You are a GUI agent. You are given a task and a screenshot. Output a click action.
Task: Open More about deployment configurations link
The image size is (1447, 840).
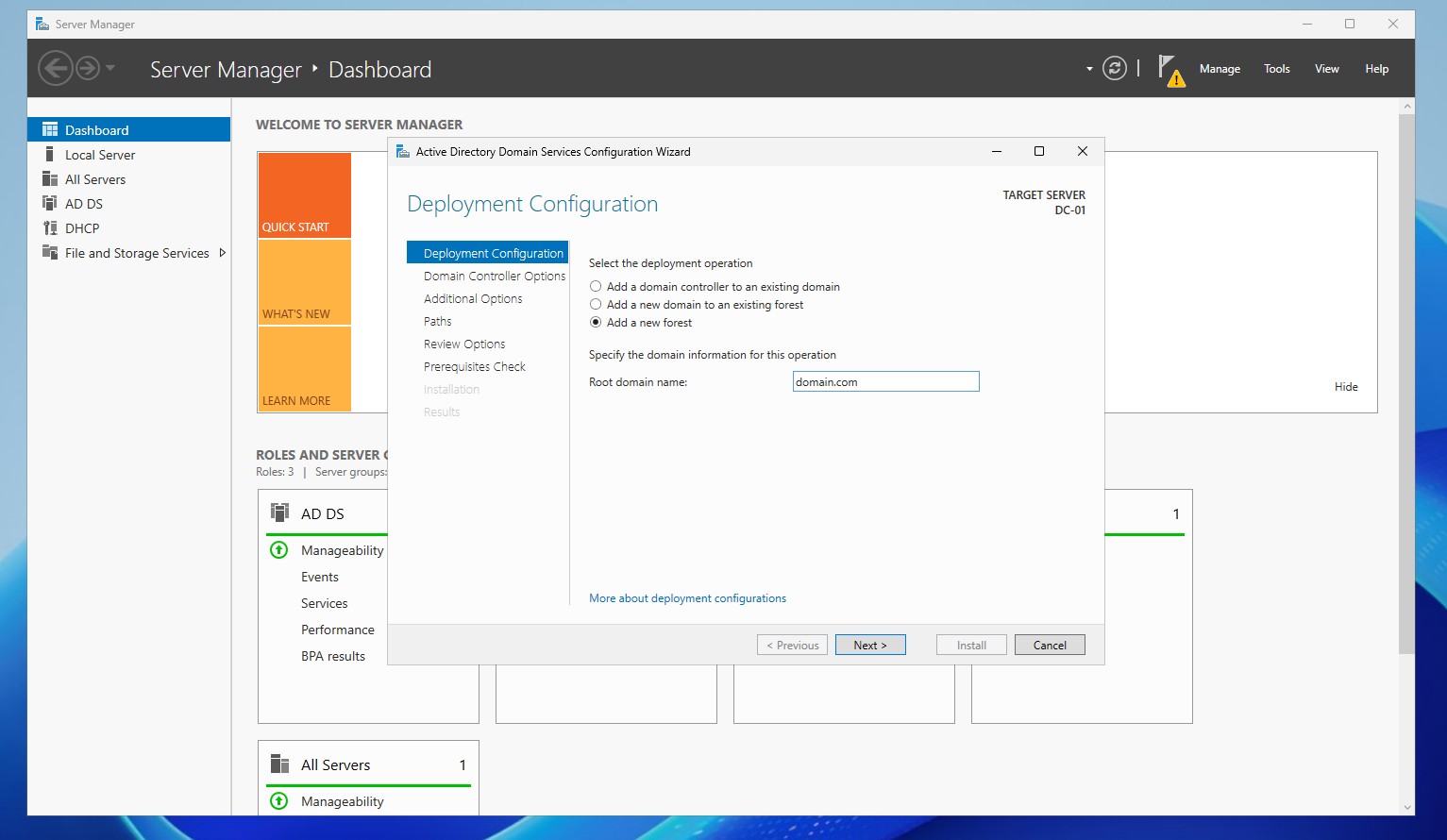(x=686, y=597)
